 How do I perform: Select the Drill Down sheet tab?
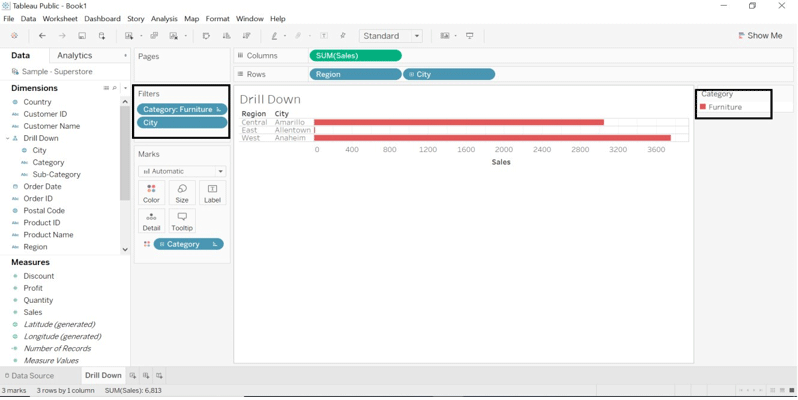click(x=103, y=376)
